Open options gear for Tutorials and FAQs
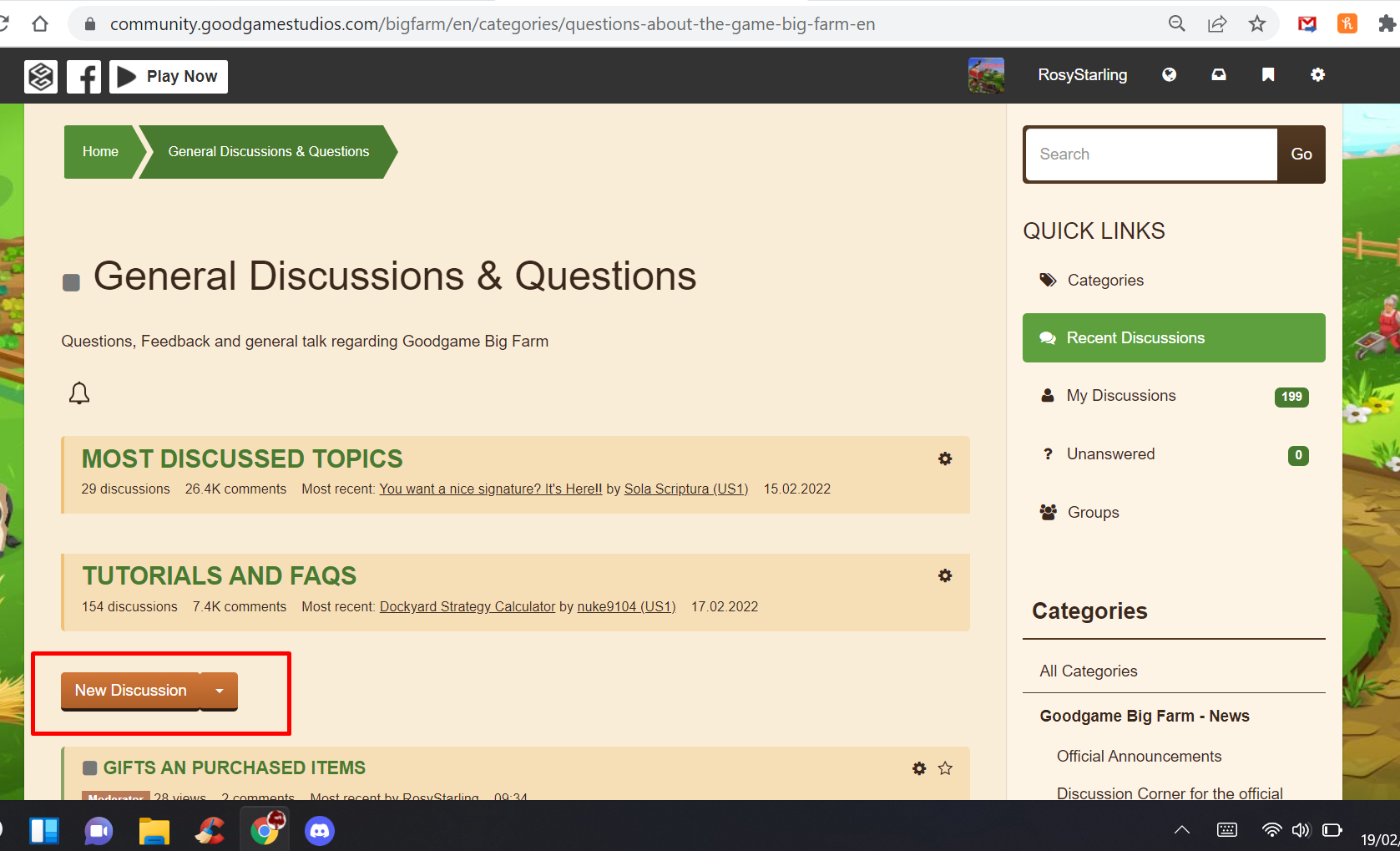Viewport: 1400px width, 851px height. (x=945, y=575)
